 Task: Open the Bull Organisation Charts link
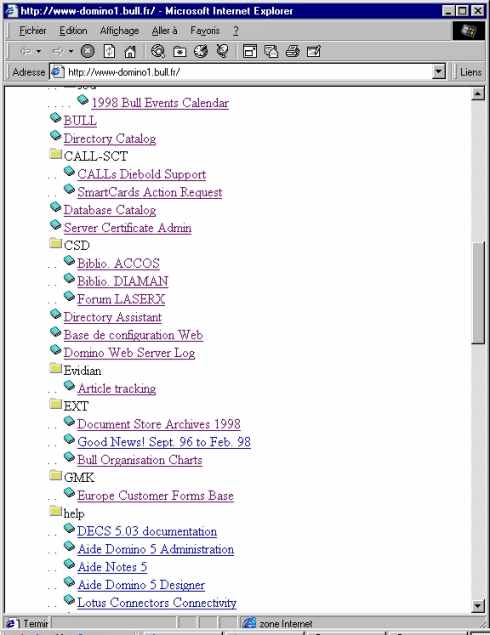coord(140,460)
